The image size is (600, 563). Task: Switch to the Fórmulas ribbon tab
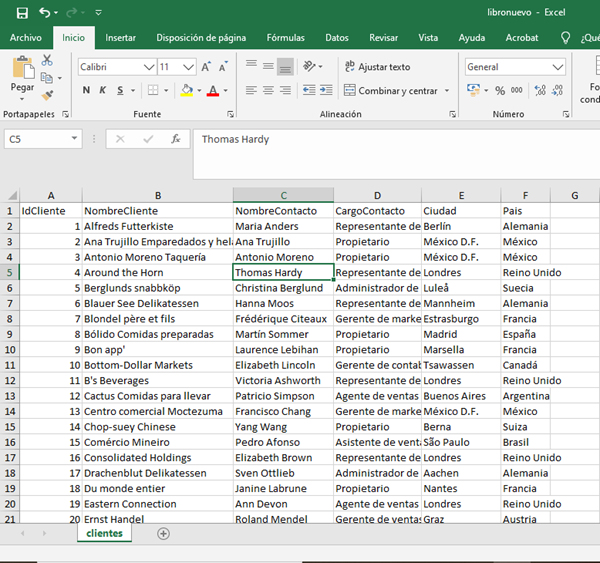(x=285, y=38)
